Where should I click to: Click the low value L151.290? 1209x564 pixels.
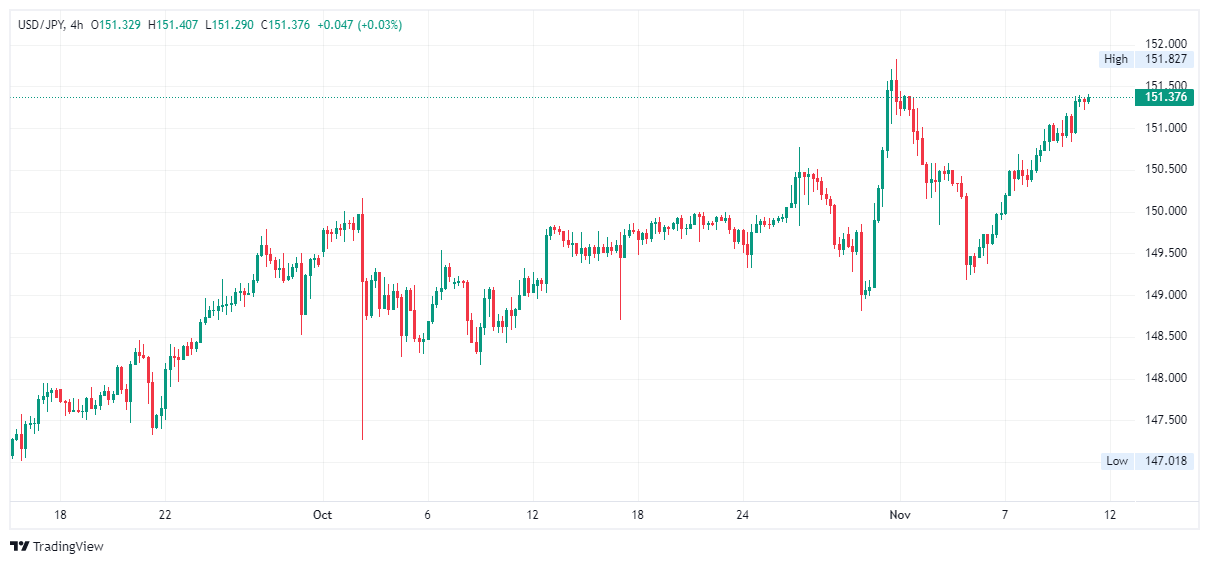230,25
